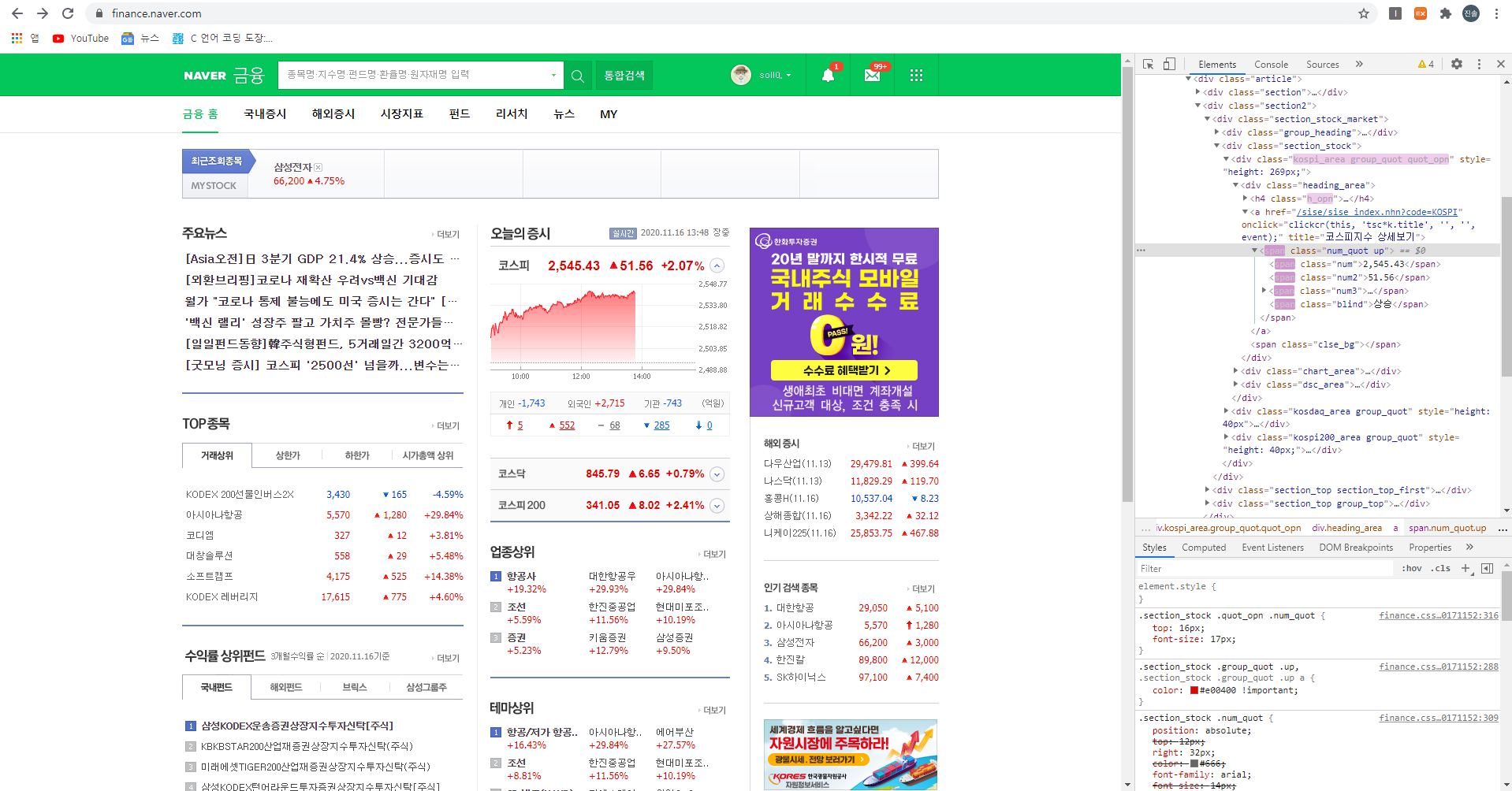Click 더보기 next to 주요뉴스
1512x791 pixels.
point(446,235)
